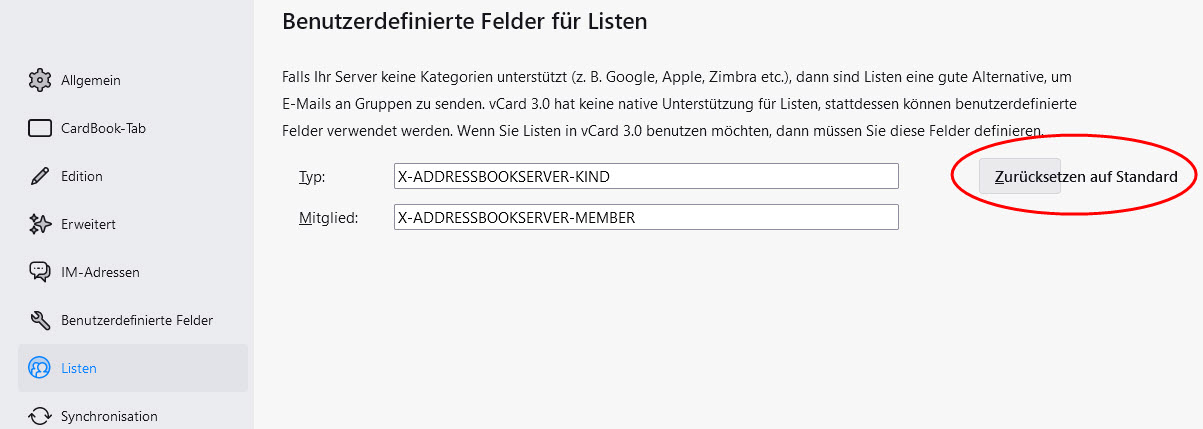Open the Allgemein settings label
The width and height of the screenshot is (1203, 429).
pos(91,80)
